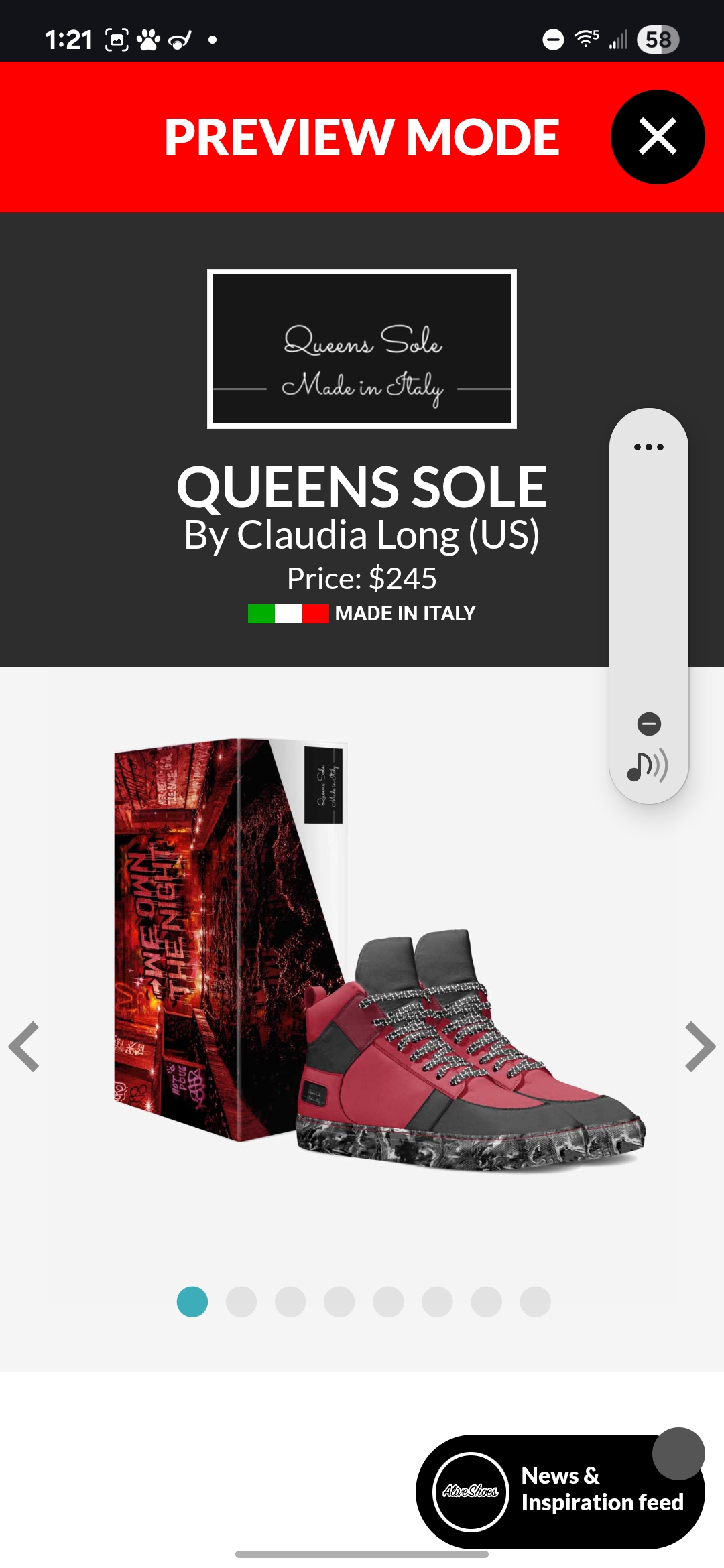Image resolution: width=724 pixels, height=1568 pixels.
Task: Adjust the media volume slider
Action: (649, 583)
